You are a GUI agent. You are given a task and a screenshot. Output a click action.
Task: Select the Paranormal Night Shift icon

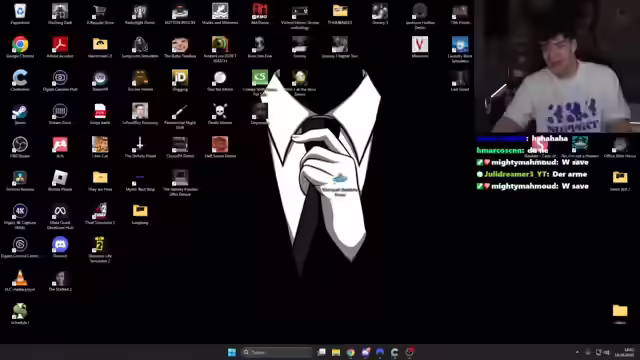(x=180, y=111)
